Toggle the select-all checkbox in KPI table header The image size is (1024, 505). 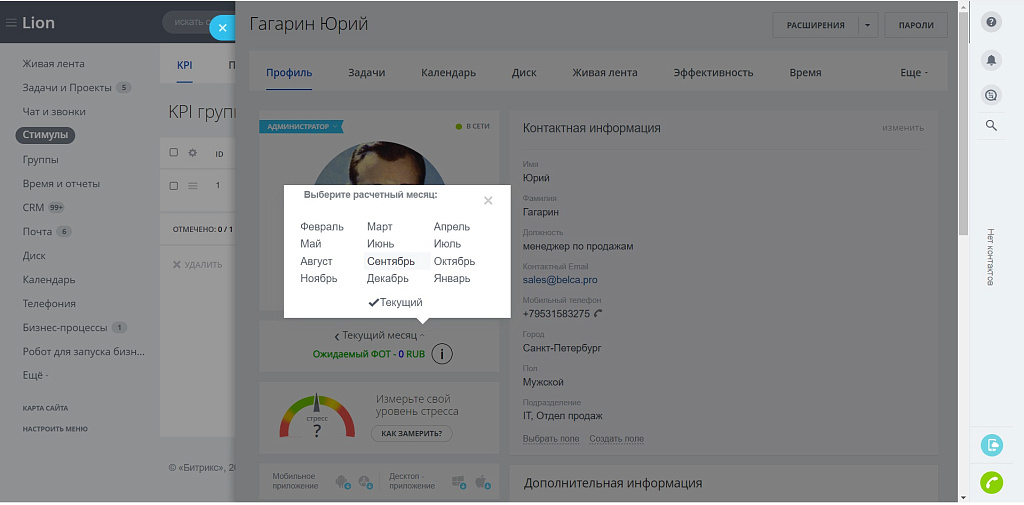pyautogui.click(x=174, y=153)
